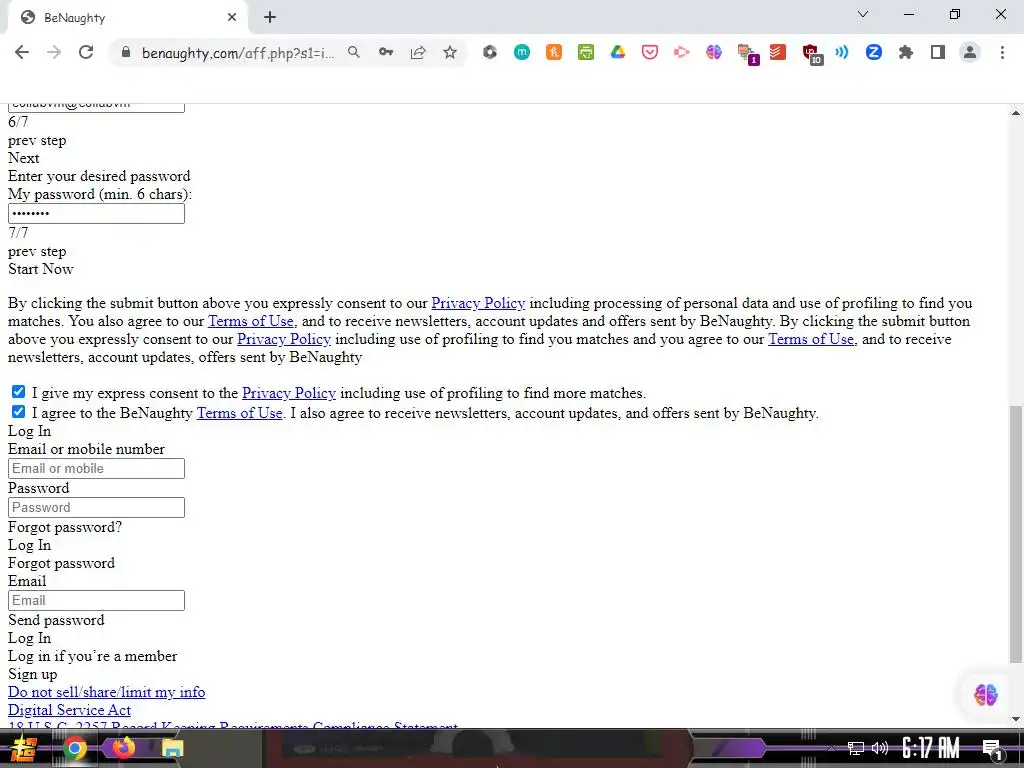Screen dimensions: 1024x768
Task: Open saved passwords key icon
Action: click(x=386, y=52)
